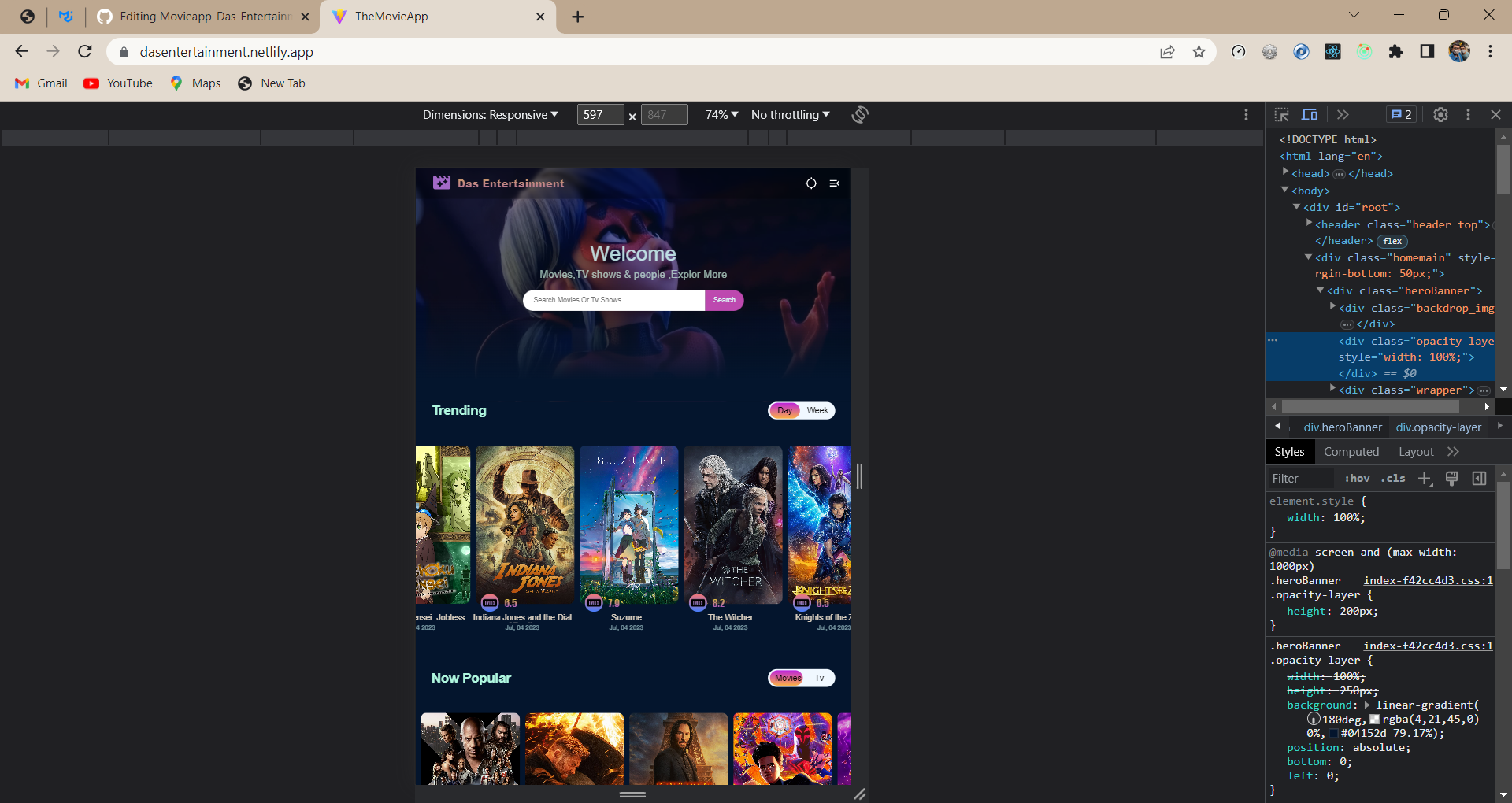Switch to the Computed tab
Screen dimensions: 1512x803
tap(1351, 451)
